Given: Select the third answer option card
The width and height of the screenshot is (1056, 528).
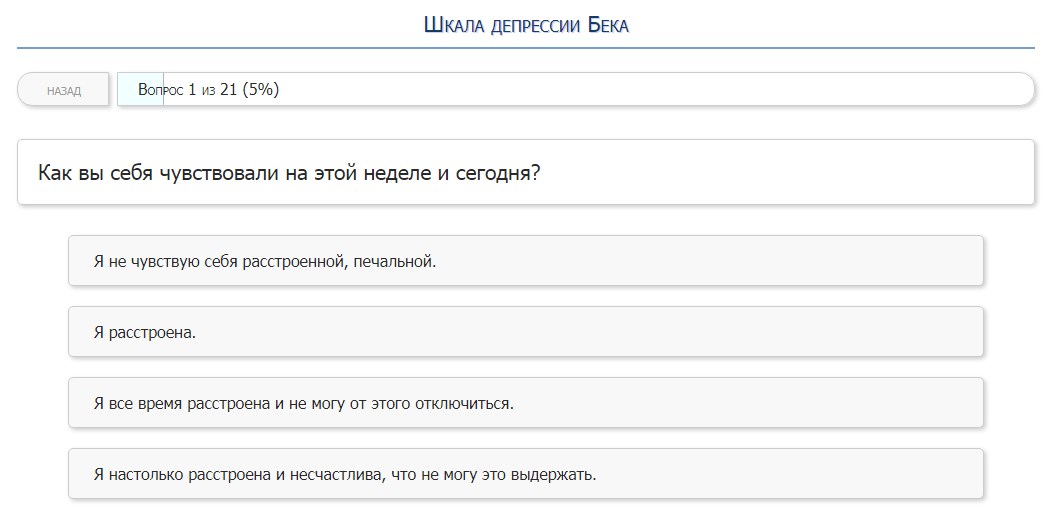Looking at the screenshot, I should pos(525,403).
